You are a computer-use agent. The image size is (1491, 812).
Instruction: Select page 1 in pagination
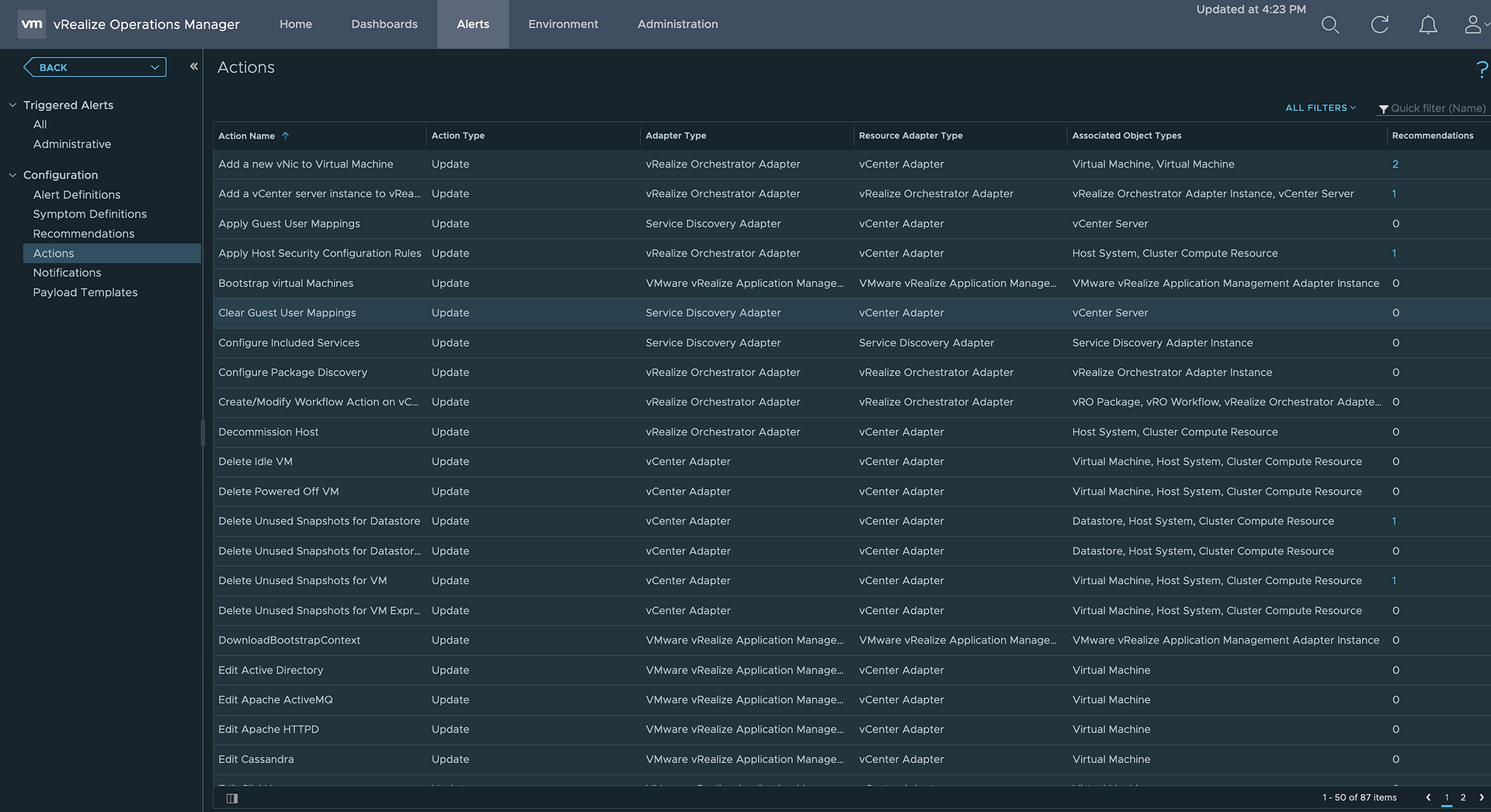click(x=1447, y=797)
